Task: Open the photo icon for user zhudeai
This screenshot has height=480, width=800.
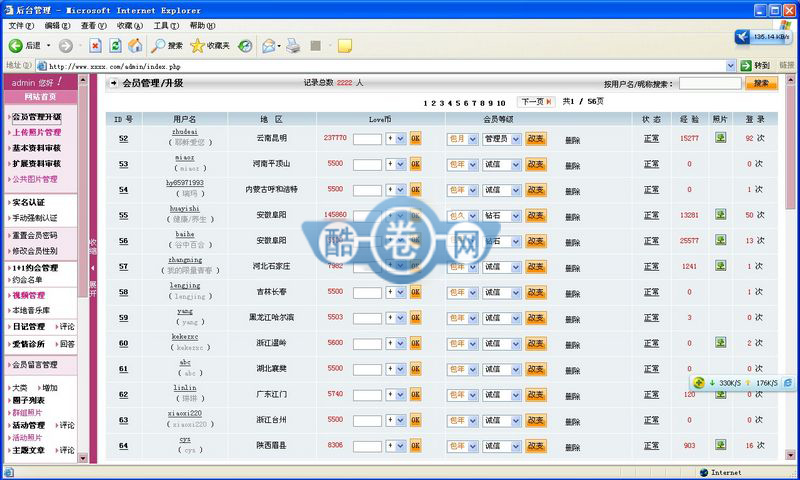Action: pos(720,138)
